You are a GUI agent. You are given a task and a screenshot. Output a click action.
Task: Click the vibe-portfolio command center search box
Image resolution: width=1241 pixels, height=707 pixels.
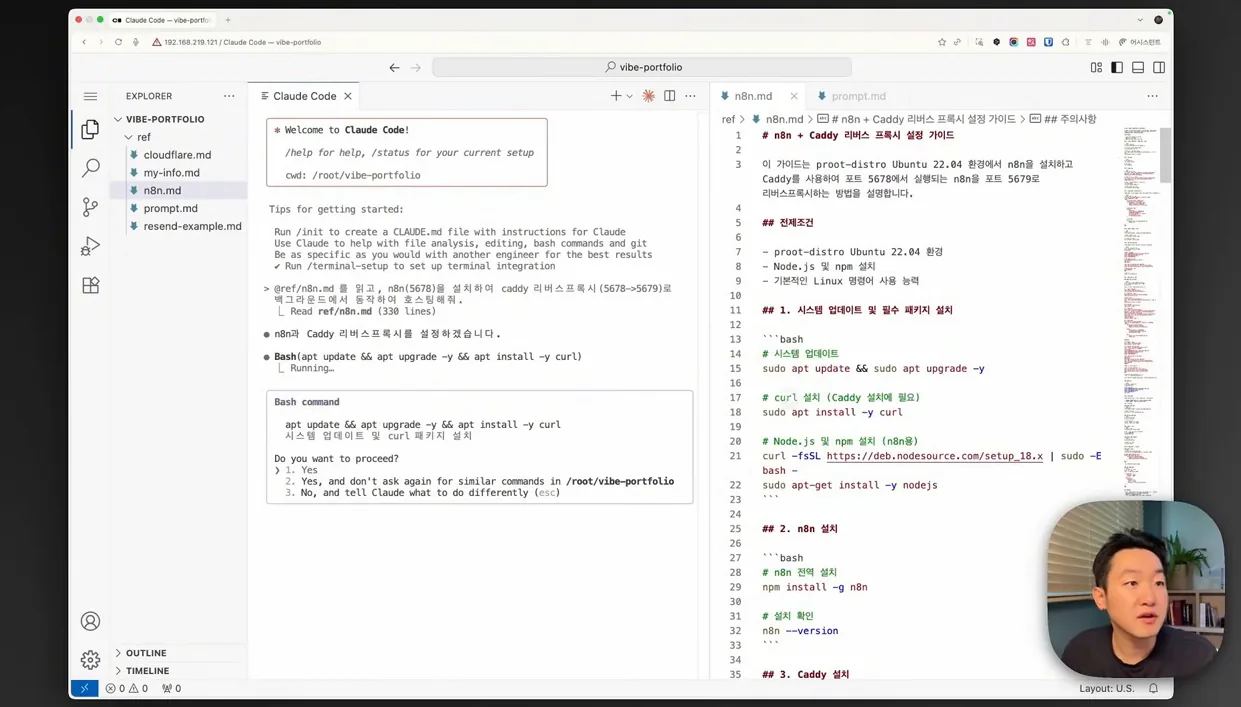[642, 67]
